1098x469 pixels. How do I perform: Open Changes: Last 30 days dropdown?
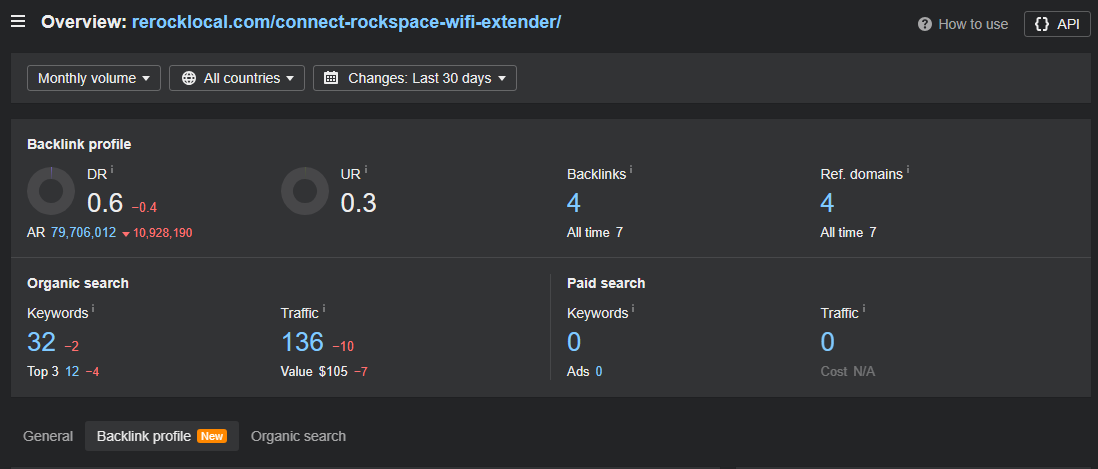click(415, 78)
